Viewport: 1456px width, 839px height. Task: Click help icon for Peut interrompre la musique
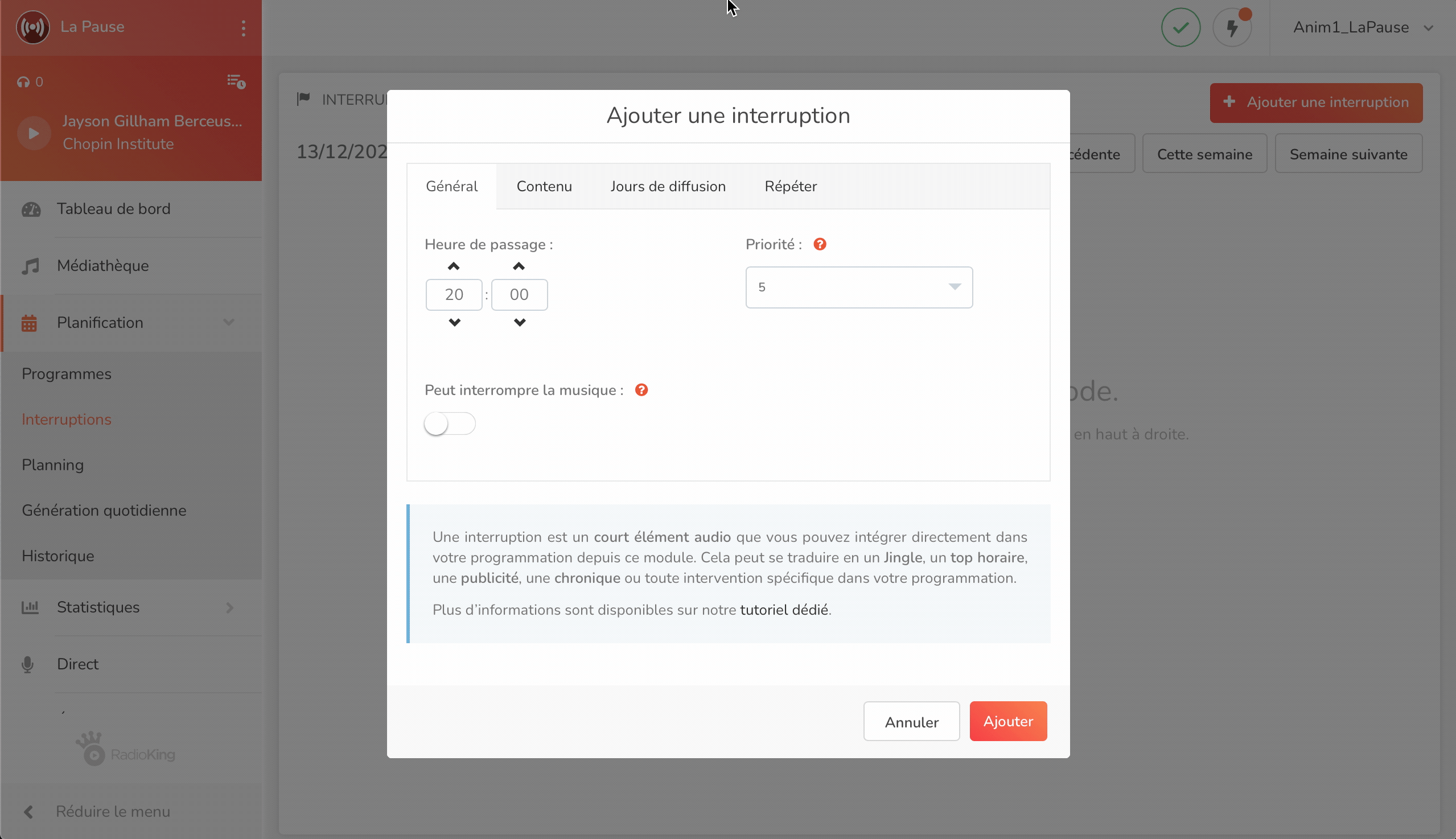641,390
